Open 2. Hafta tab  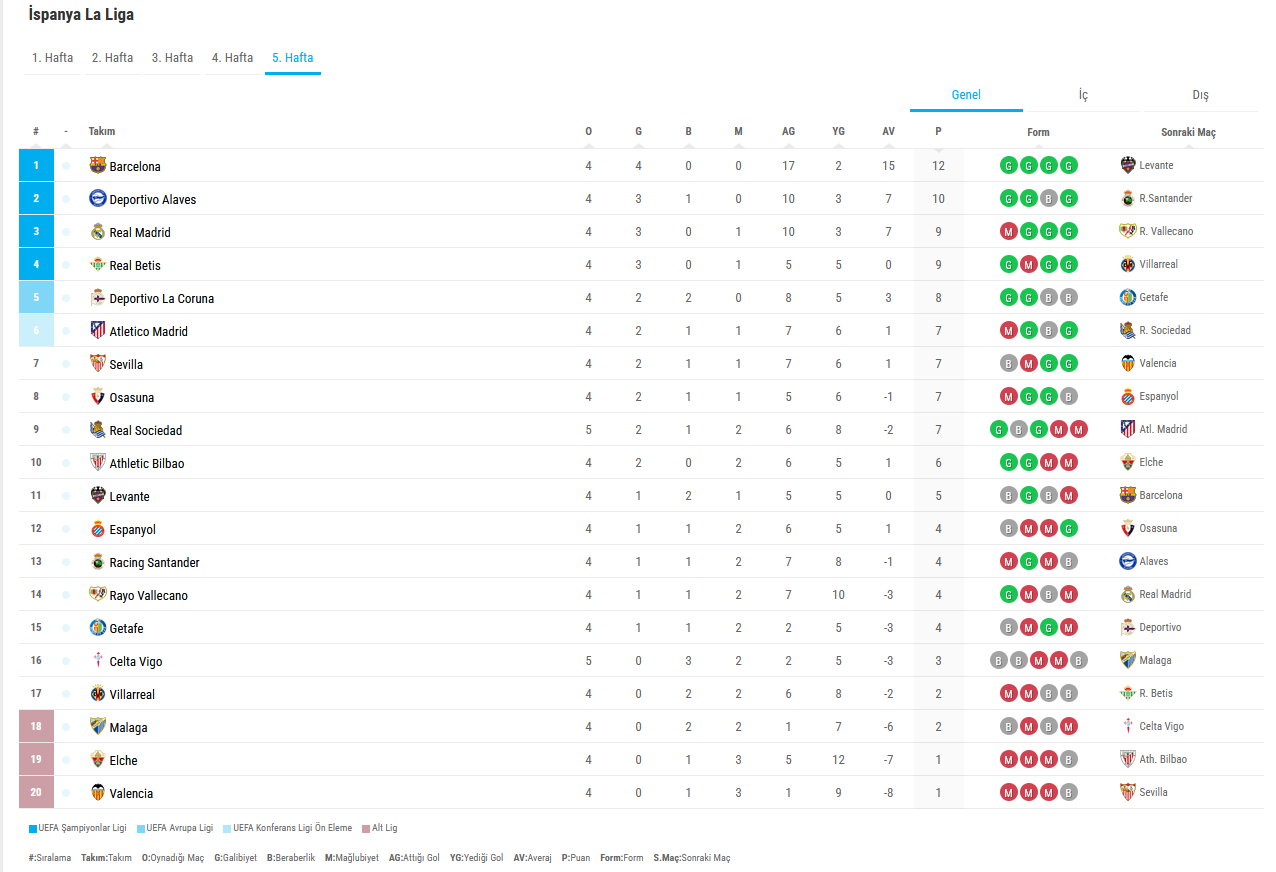(x=113, y=58)
